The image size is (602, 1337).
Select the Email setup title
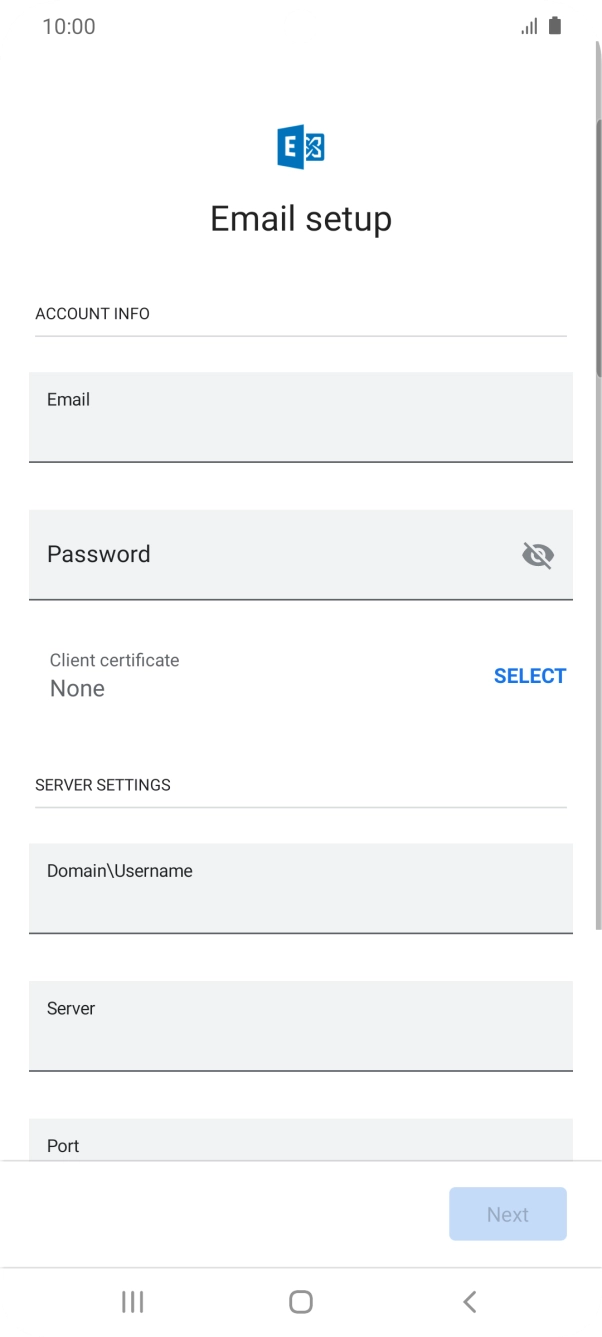[300, 218]
